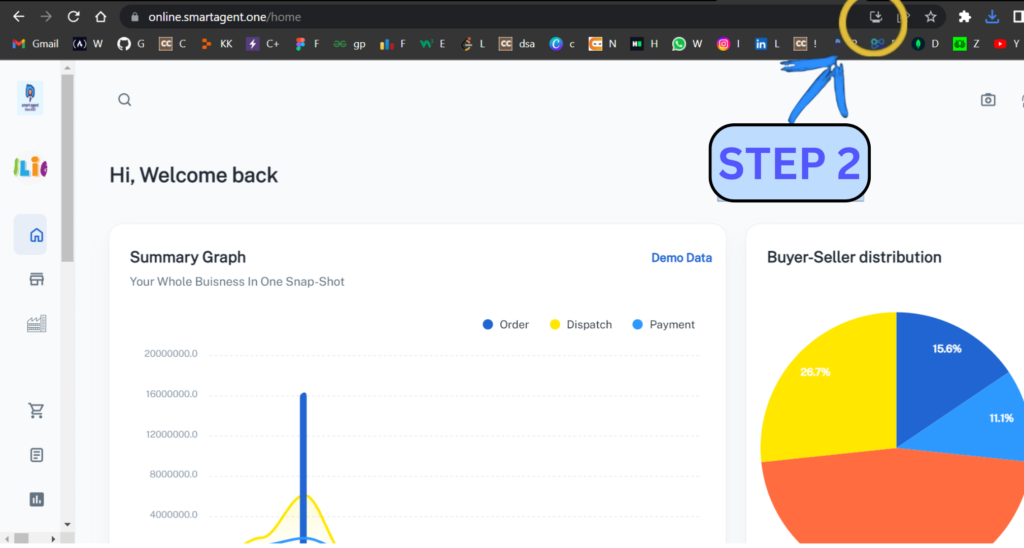Open the GeeksforGeeks gp bookmark
This screenshot has width=1024, height=548.
pyautogui.click(x=349, y=44)
